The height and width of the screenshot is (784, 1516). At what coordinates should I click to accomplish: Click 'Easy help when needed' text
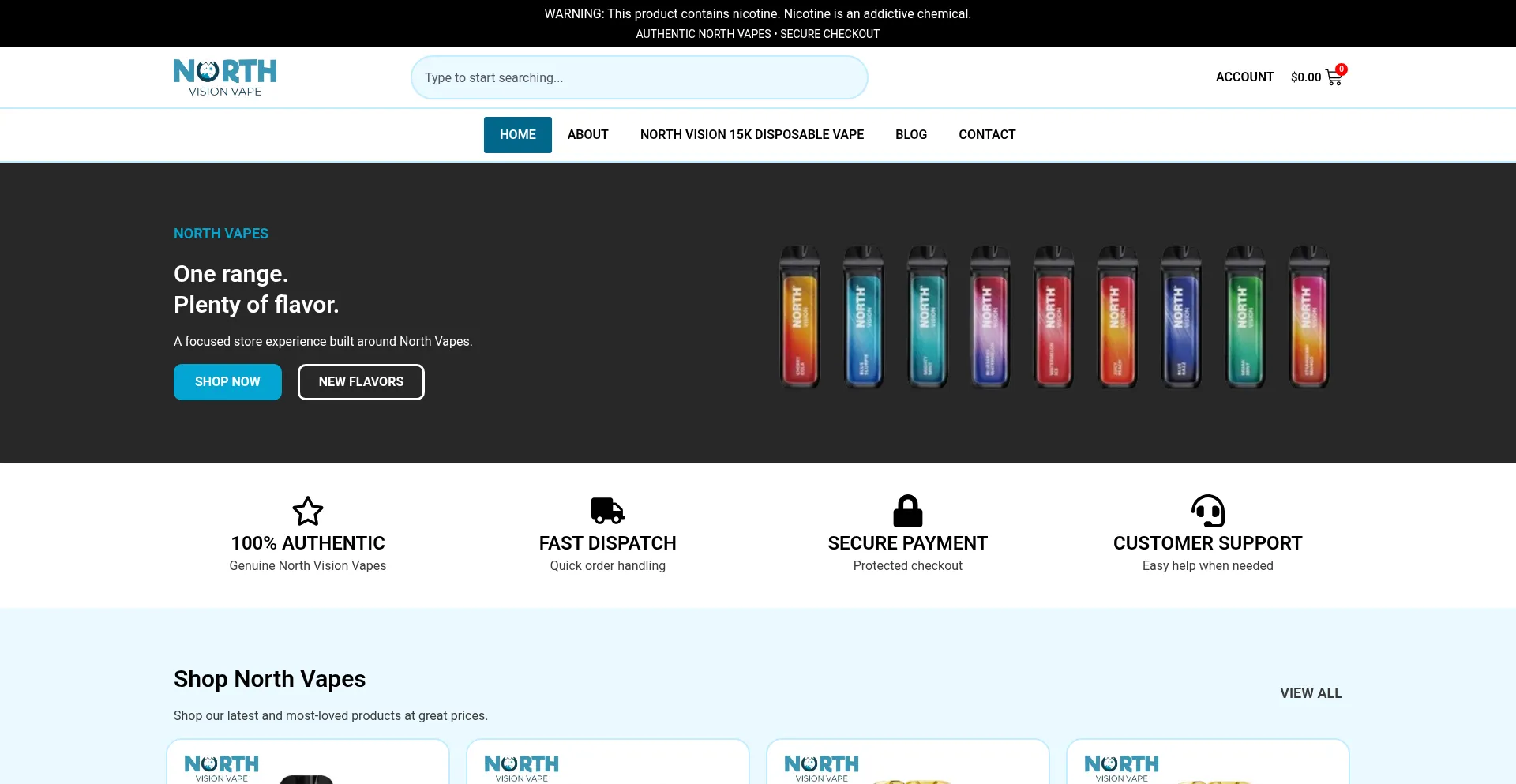(1208, 566)
